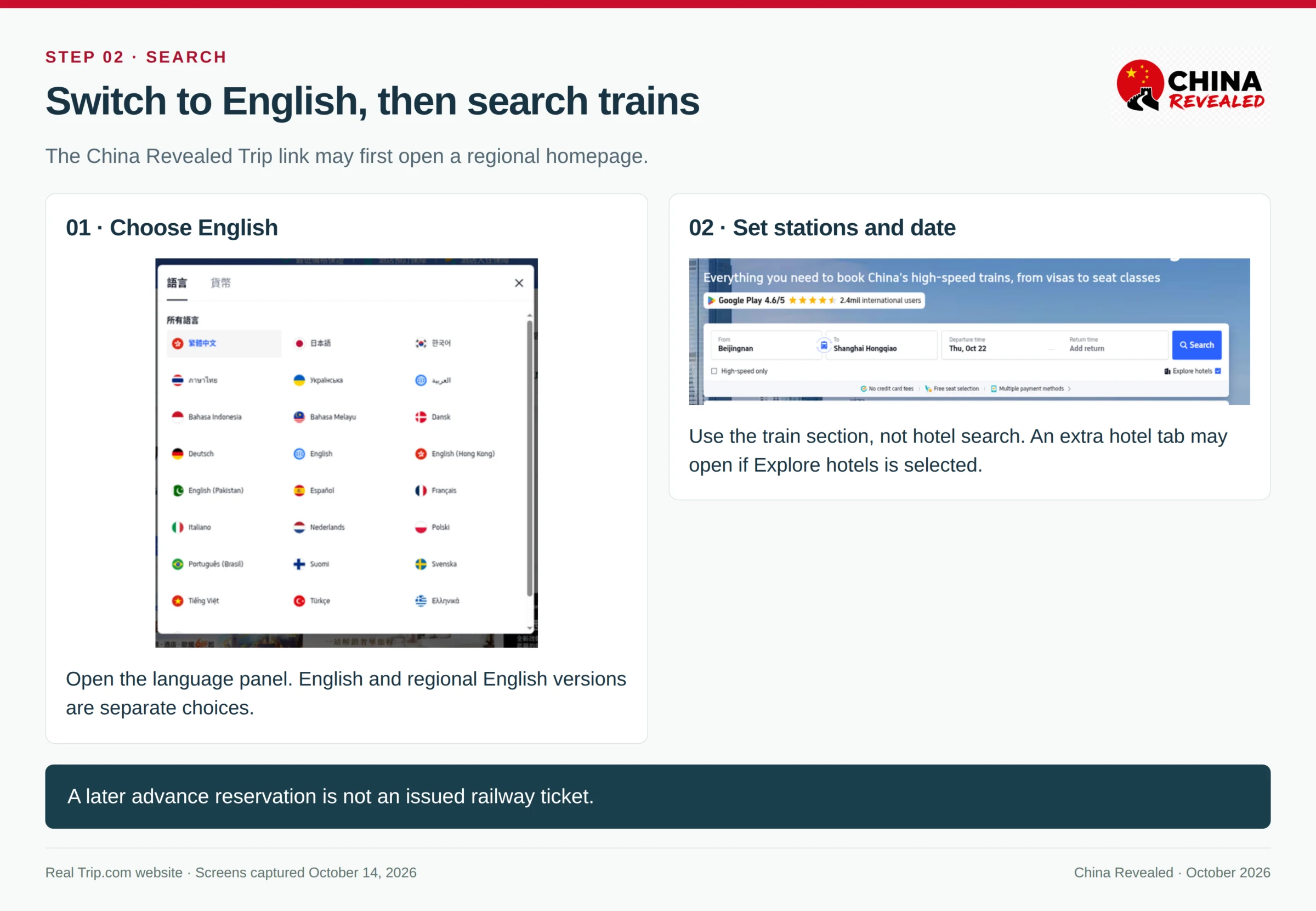This screenshot has width=1316, height=911.
Task: Click Add return under Return time
Action: pyautogui.click(x=1087, y=349)
